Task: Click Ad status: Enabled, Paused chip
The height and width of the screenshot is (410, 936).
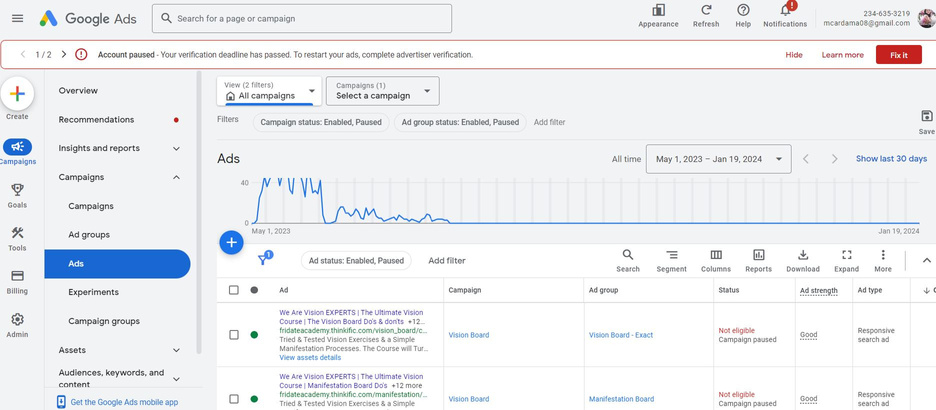Action: [x=356, y=261]
